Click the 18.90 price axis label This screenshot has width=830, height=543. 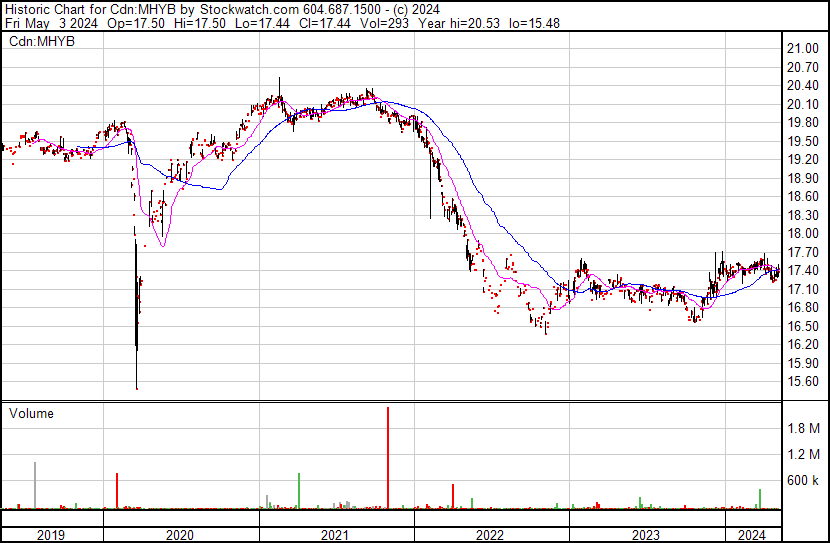(802, 178)
